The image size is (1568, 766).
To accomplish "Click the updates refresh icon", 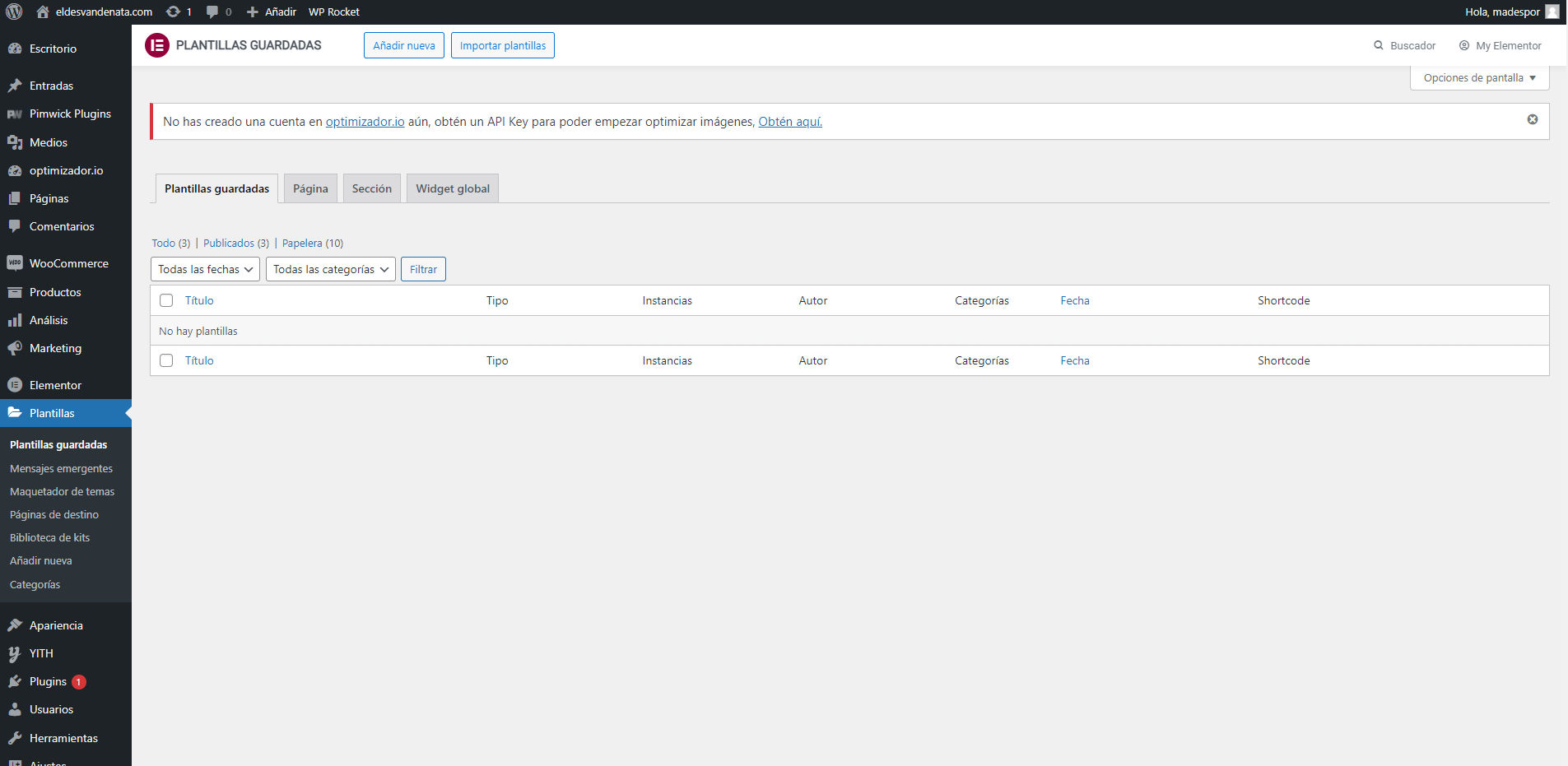I will coord(173,12).
